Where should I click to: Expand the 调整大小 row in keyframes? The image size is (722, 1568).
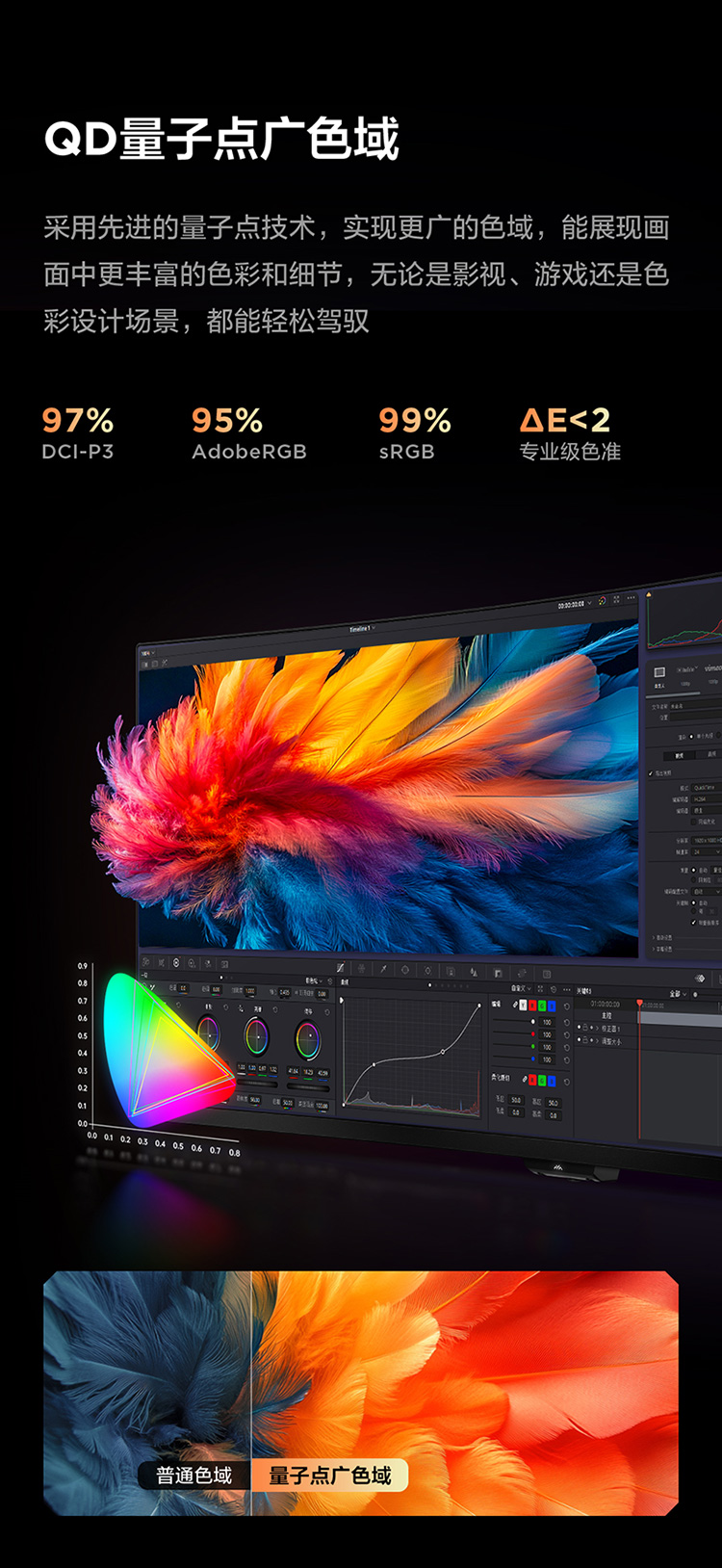597,1041
